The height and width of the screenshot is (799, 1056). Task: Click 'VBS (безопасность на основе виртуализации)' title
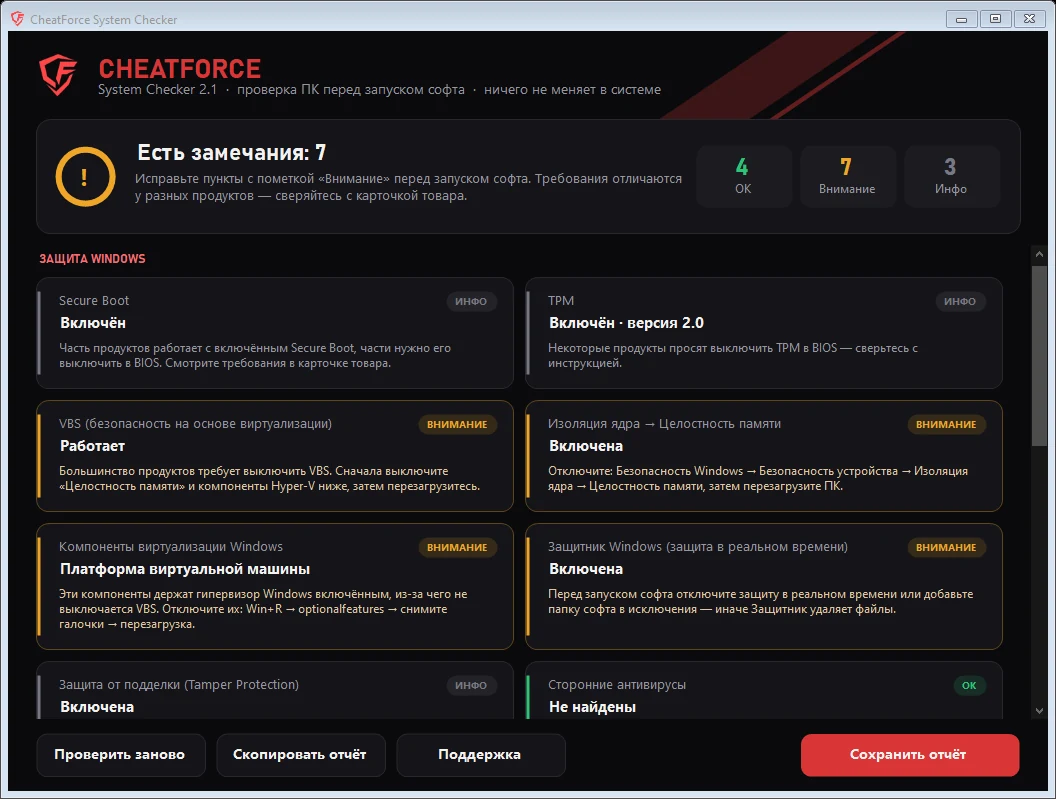(195, 424)
